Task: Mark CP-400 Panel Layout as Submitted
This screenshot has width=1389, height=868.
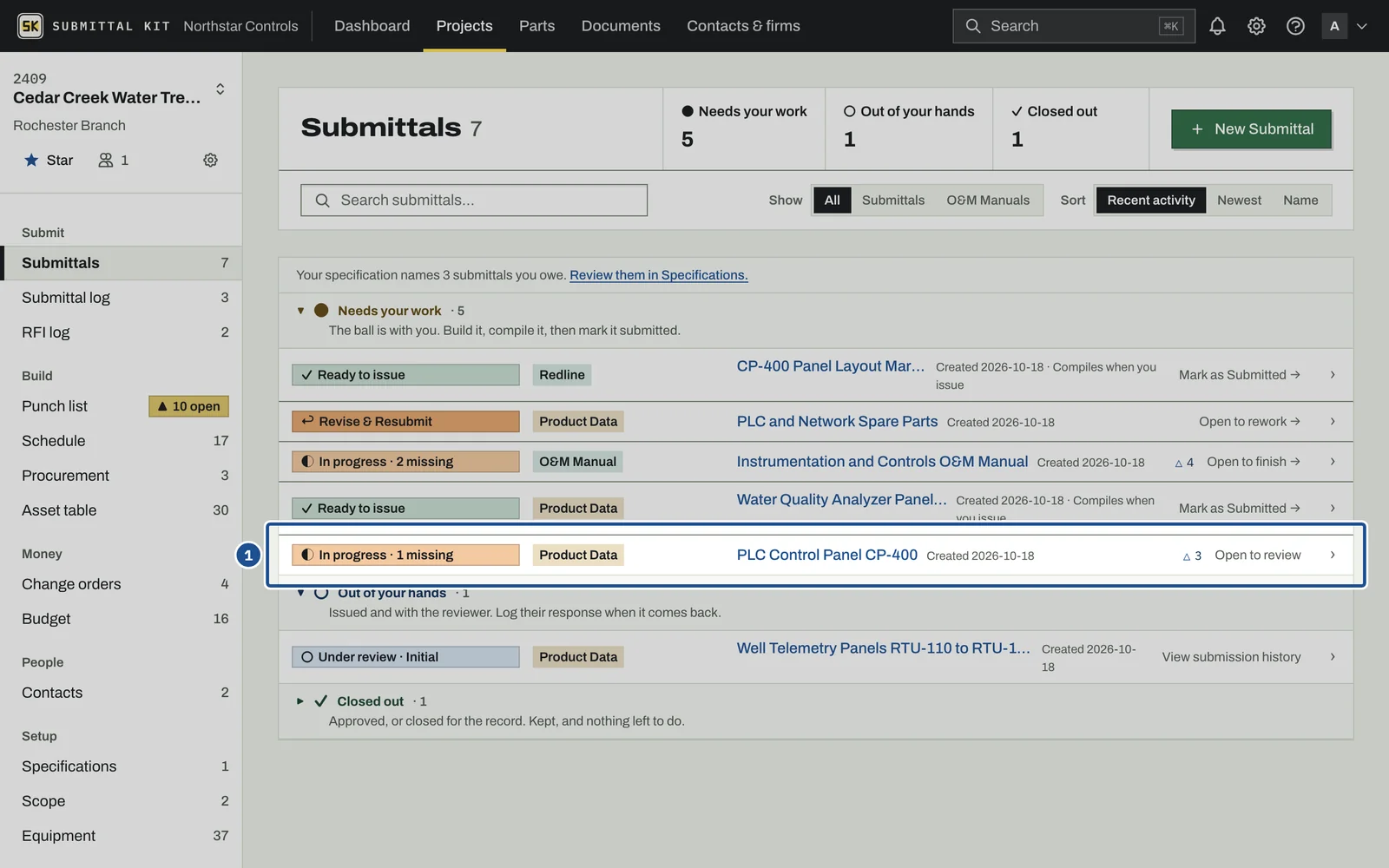Action: (x=1239, y=375)
